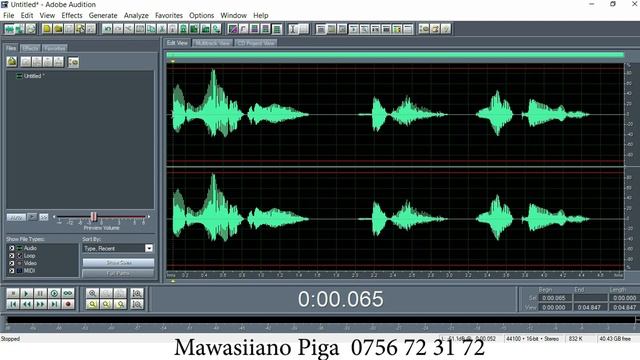640x360 pixels.
Task: Open the Help menu
Action: tap(261, 16)
